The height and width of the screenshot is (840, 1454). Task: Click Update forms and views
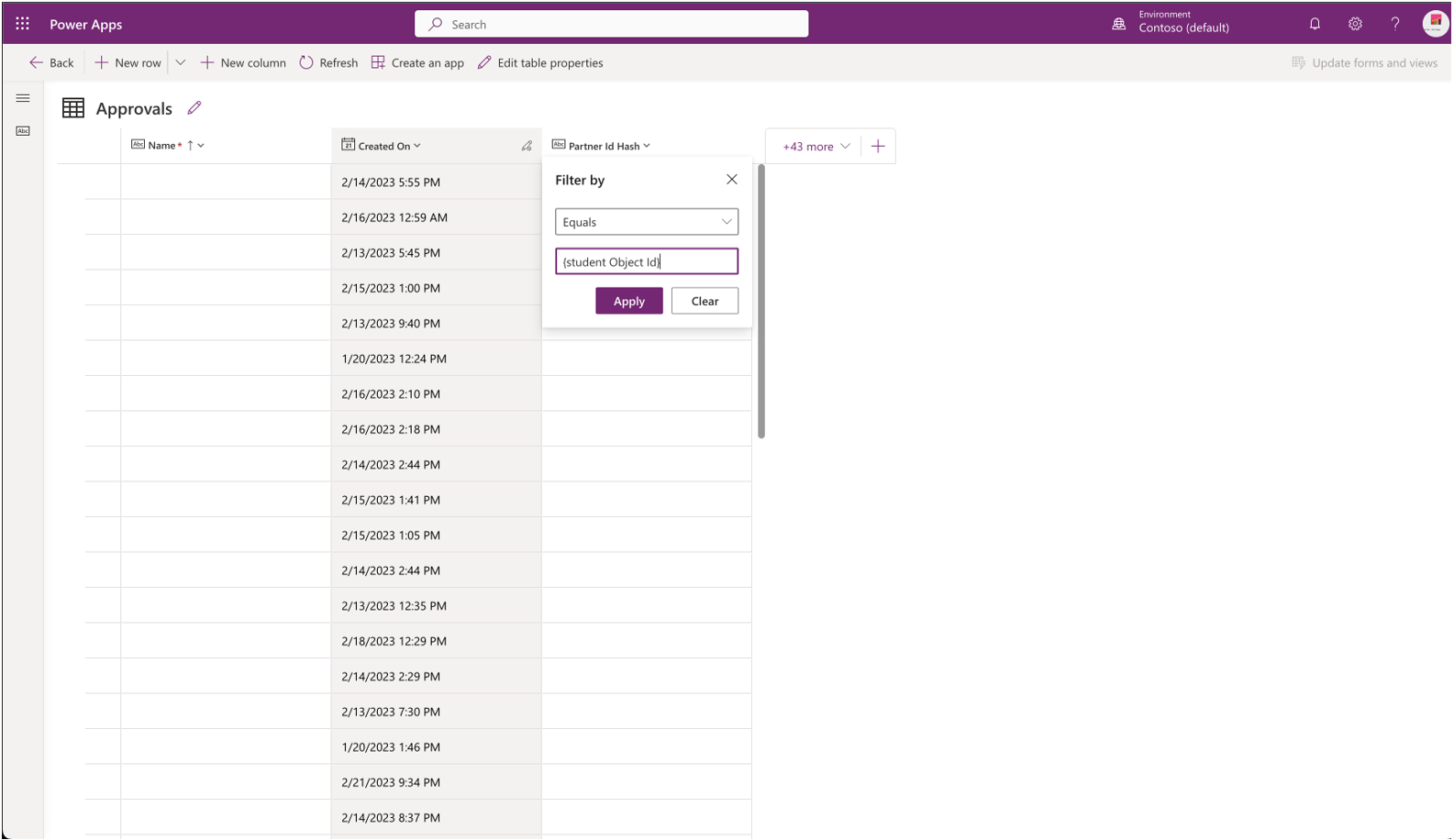(1364, 62)
